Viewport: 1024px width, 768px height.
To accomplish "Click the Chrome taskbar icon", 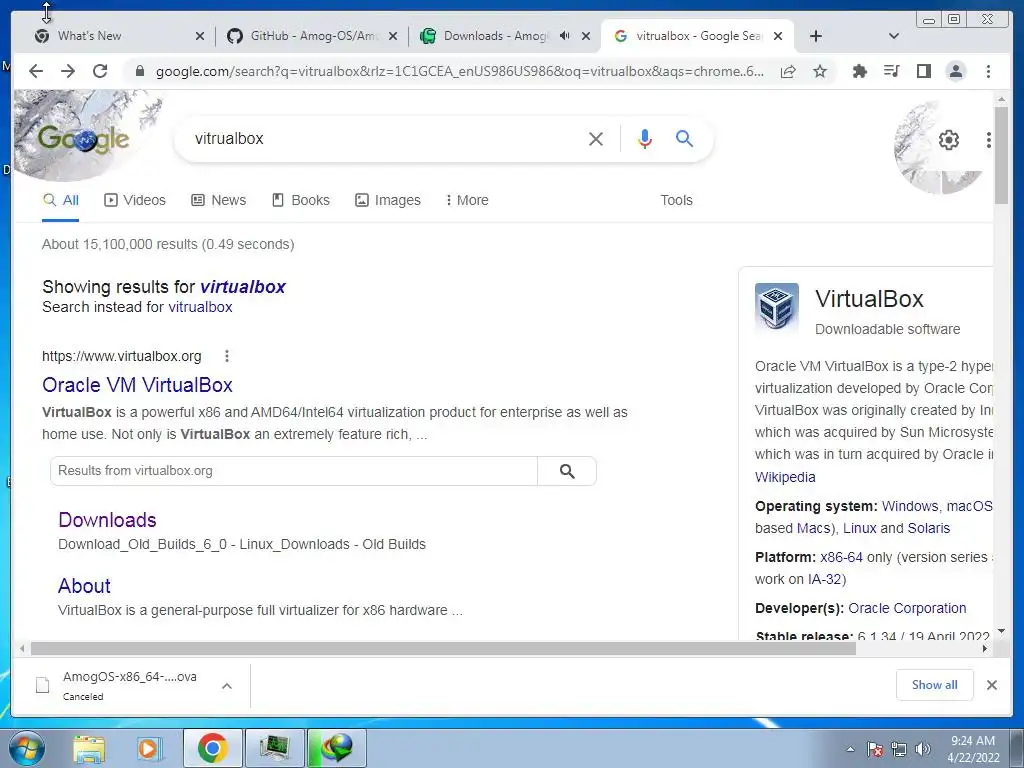I will coord(212,748).
